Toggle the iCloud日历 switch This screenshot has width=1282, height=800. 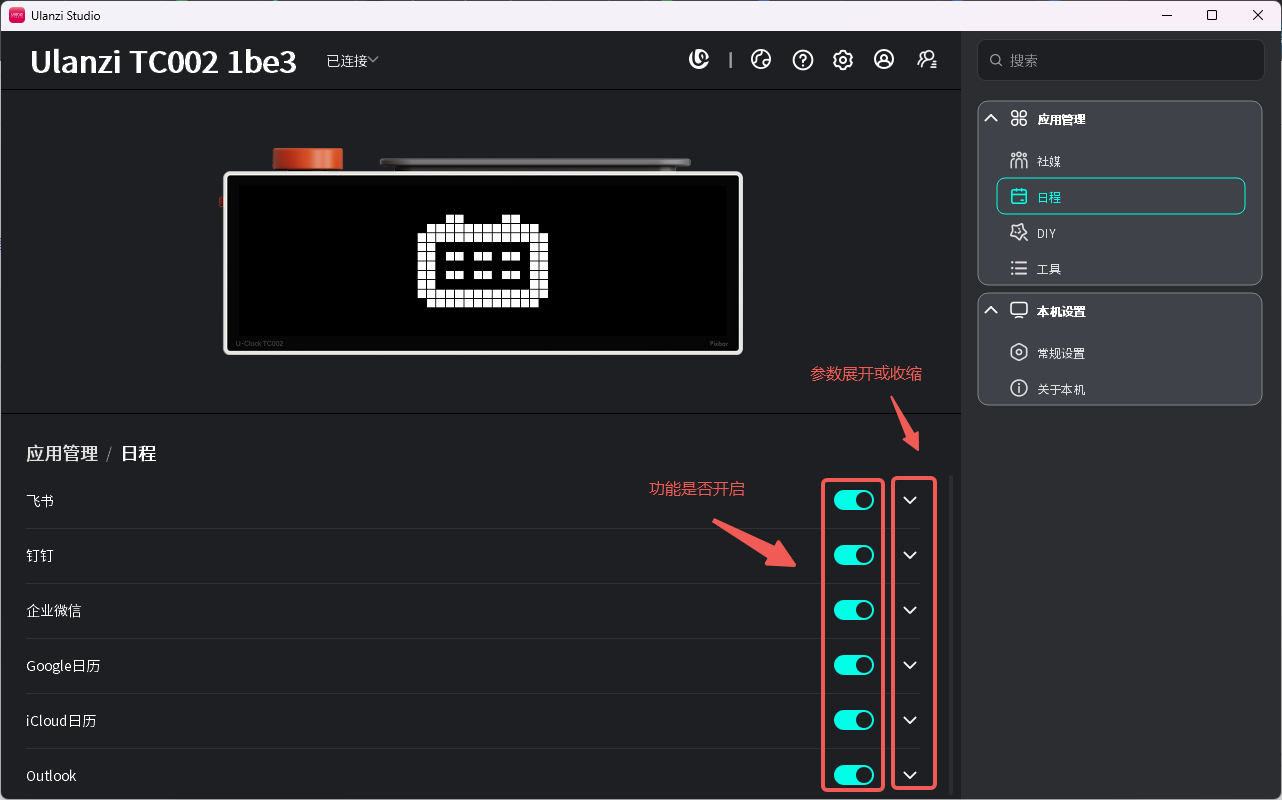click(854, 720)
